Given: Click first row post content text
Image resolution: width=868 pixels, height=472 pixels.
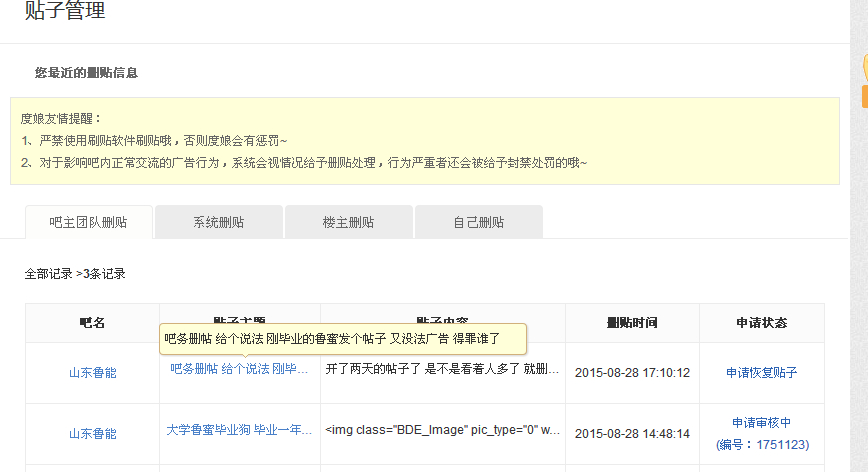Looking at the screenshot, I should tap(442, 369).
